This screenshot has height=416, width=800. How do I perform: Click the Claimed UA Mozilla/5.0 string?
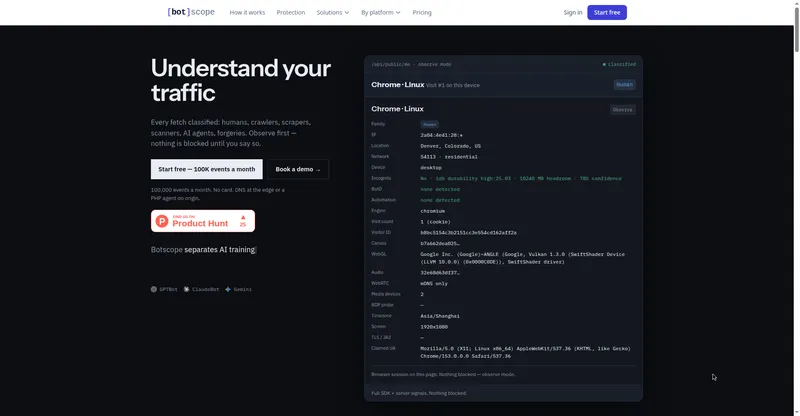click(x=526, y=352)
